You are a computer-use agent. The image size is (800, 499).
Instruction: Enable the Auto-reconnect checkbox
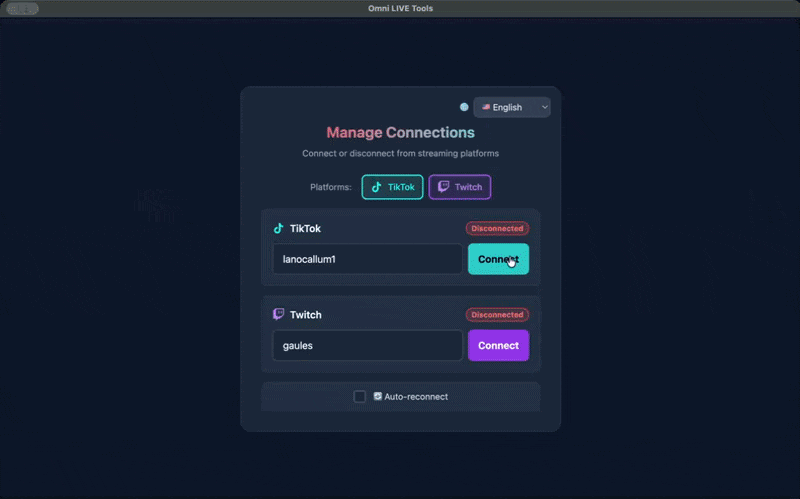[x=359, y=396]
